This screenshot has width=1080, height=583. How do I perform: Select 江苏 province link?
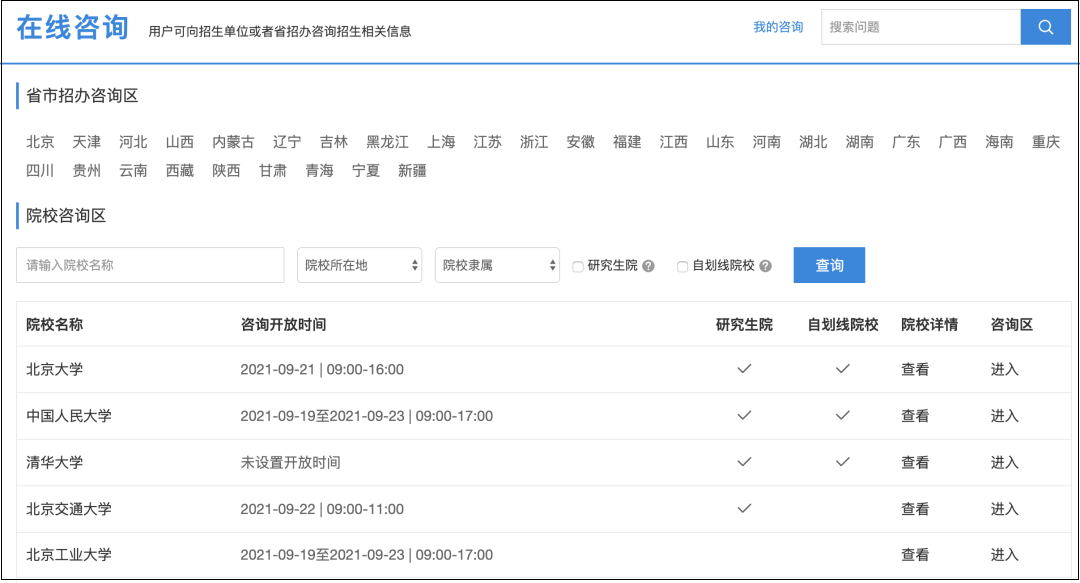pyautogui.click(x=488, y=142)
